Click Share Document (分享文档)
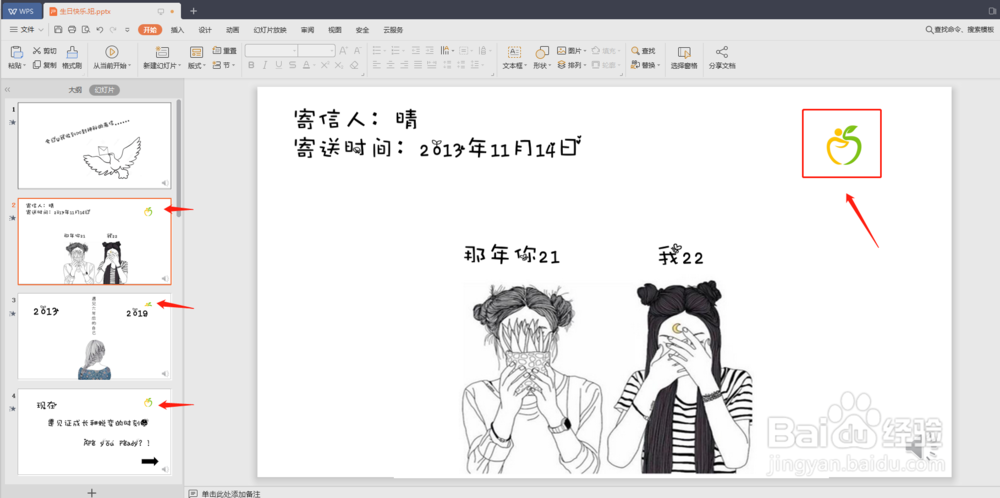 click(x=722, y=57)
